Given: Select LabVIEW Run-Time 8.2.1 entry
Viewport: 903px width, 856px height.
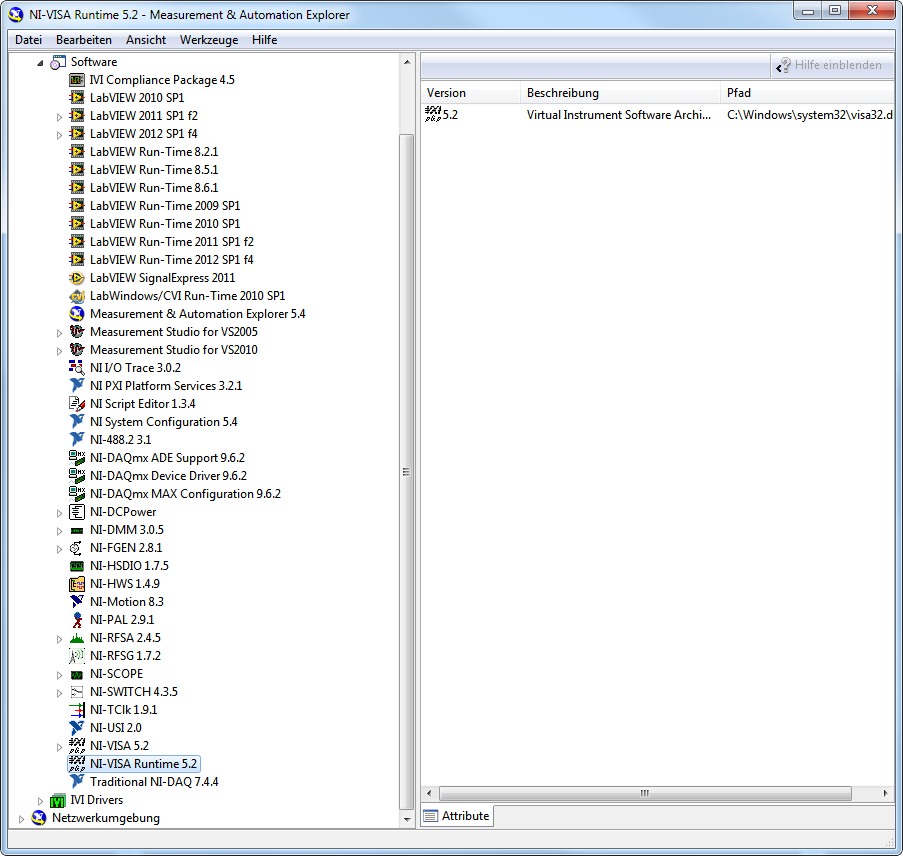Looking at the screenshot, I should tap(154, 151).
